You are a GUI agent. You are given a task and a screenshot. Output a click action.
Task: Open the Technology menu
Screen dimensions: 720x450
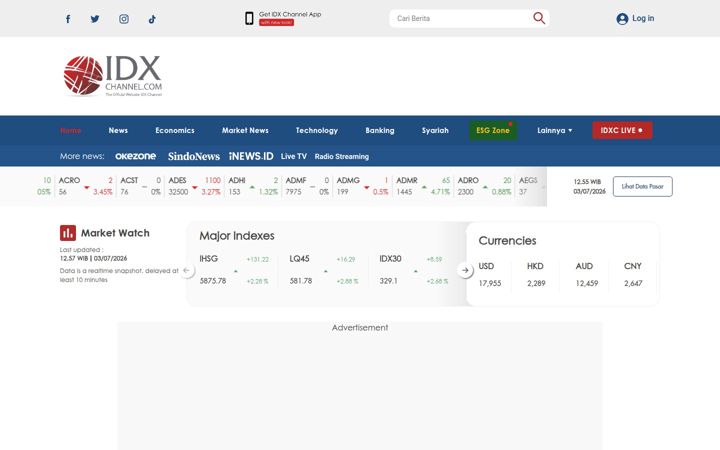click(x=317, y=130)
